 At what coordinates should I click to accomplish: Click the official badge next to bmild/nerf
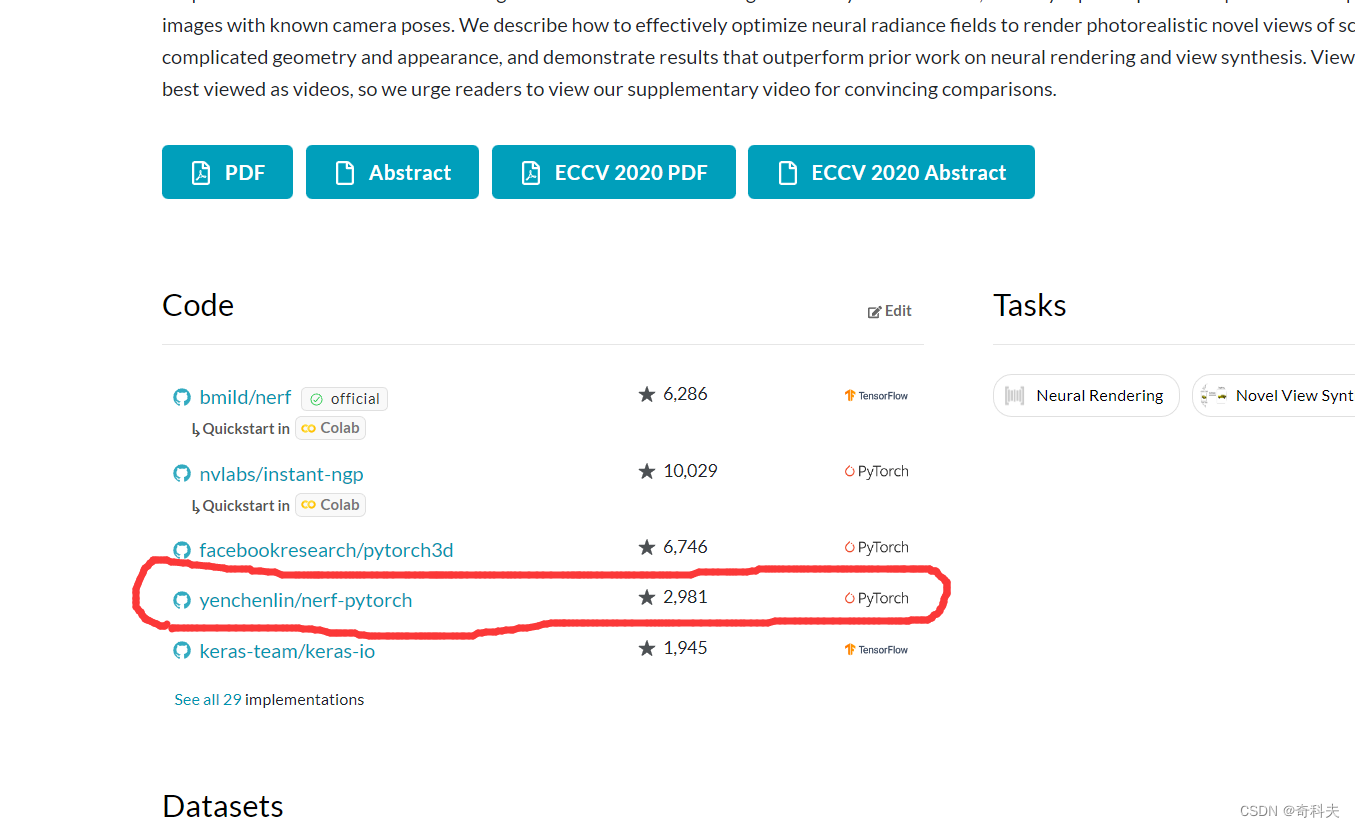(344, 399)
